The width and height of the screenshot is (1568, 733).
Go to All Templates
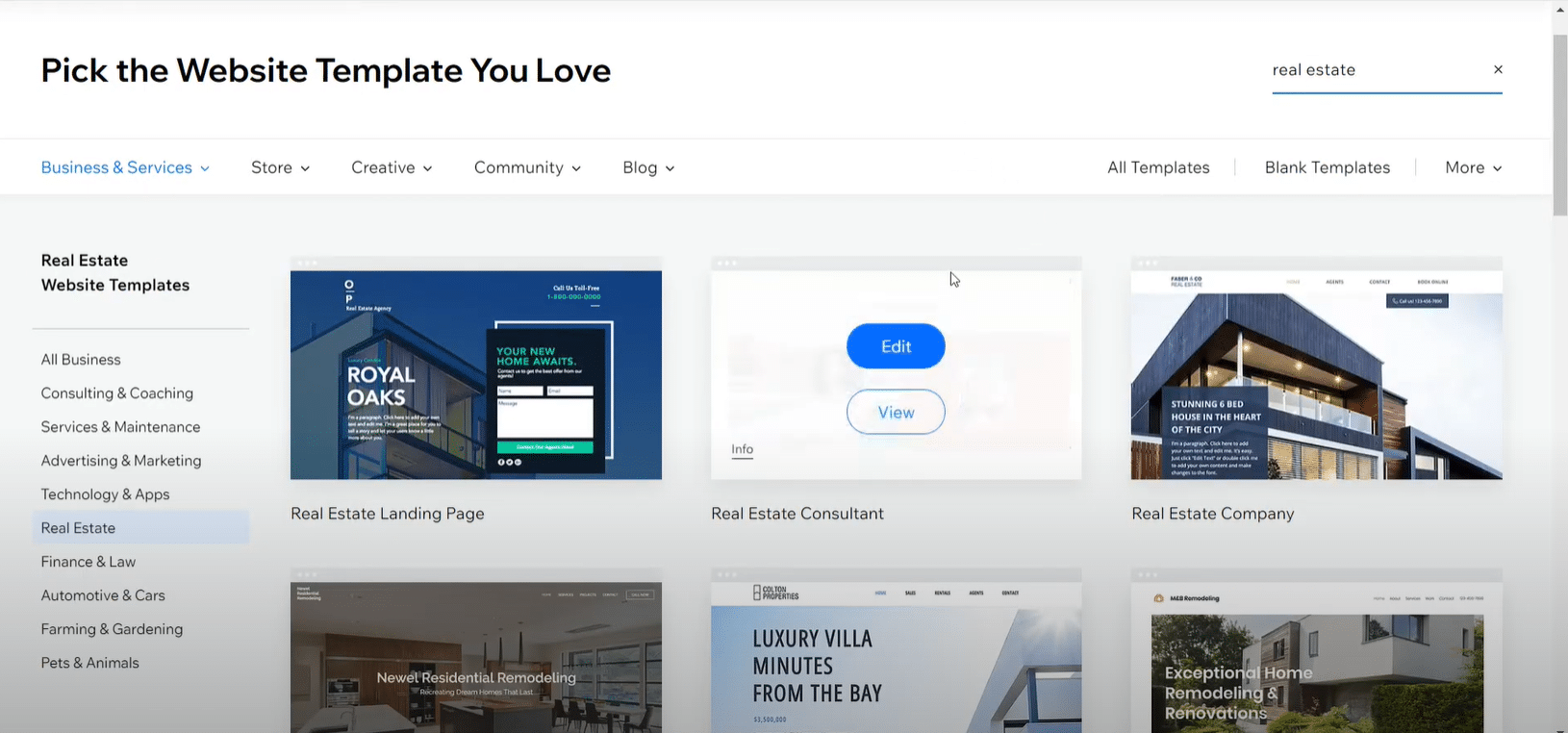[x=1158, y=167]
